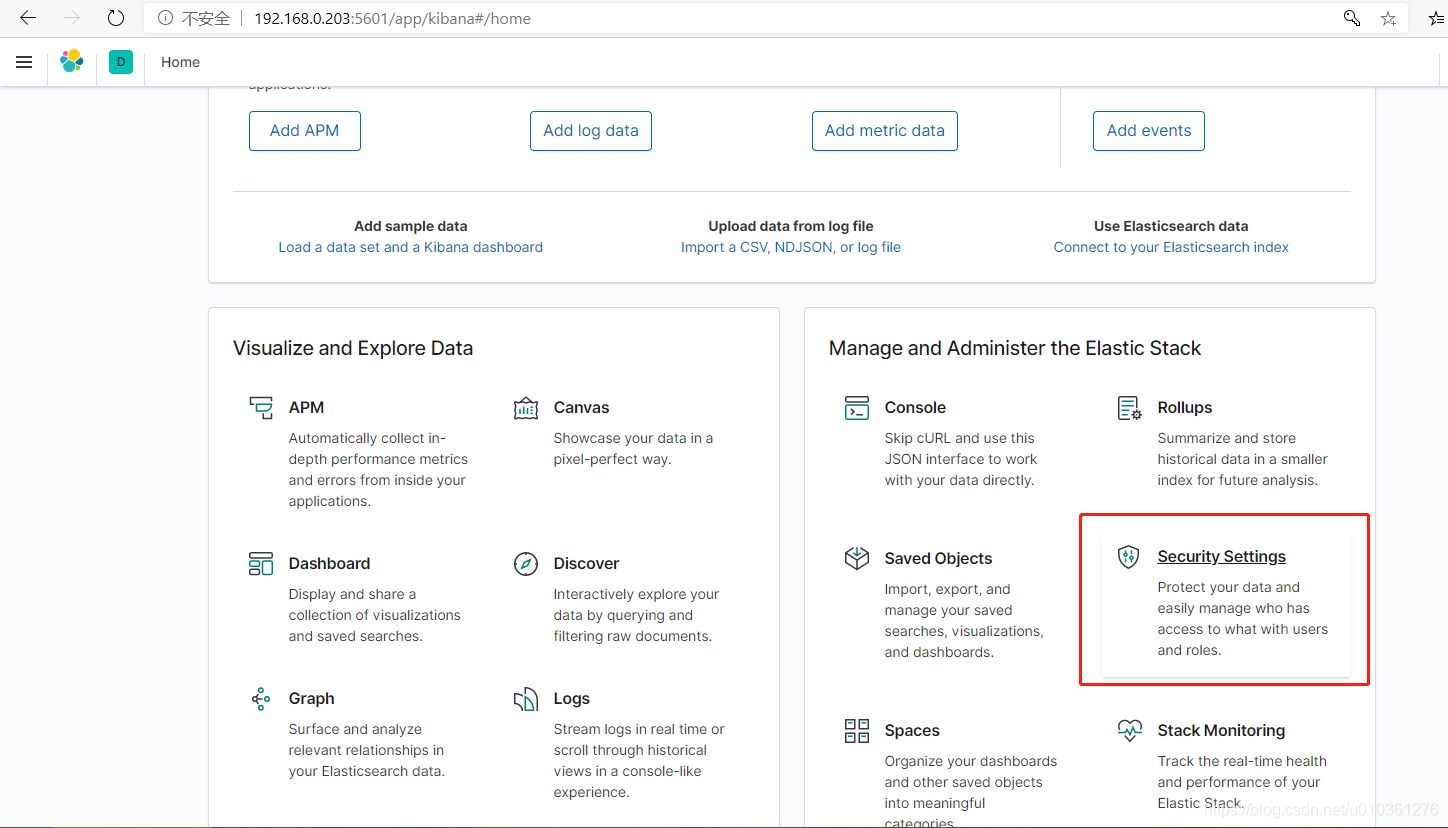Reload the page with refresh icon
The image size is (1448, 828).
click(116, 18)
